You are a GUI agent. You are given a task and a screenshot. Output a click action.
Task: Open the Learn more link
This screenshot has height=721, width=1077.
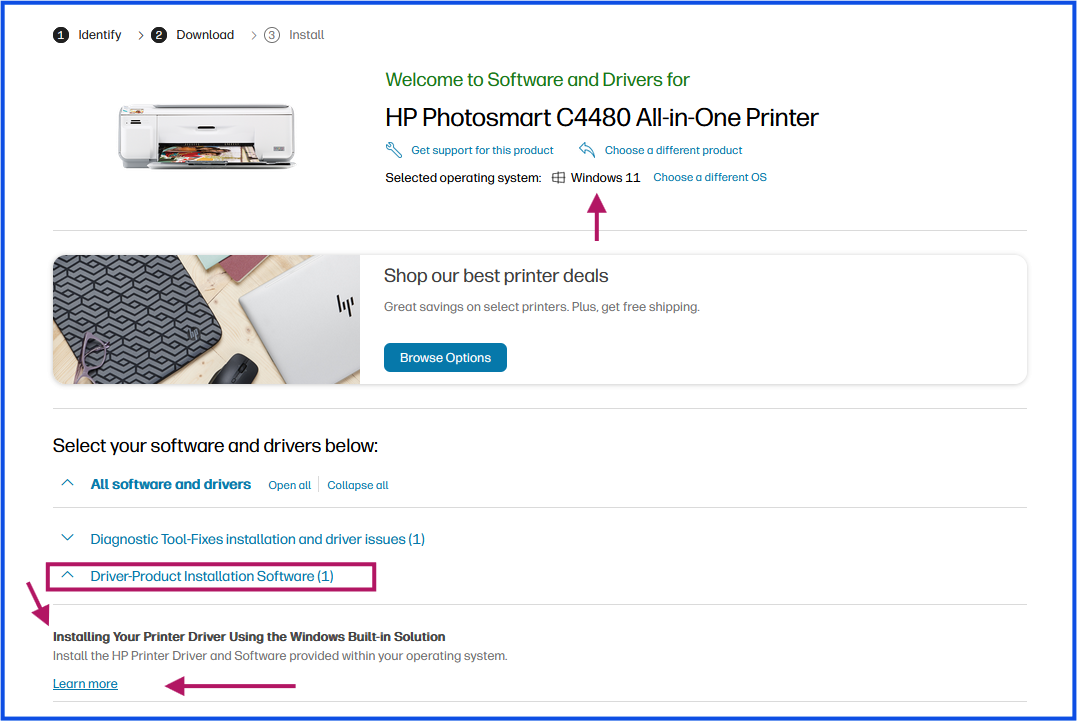[85, 684]
